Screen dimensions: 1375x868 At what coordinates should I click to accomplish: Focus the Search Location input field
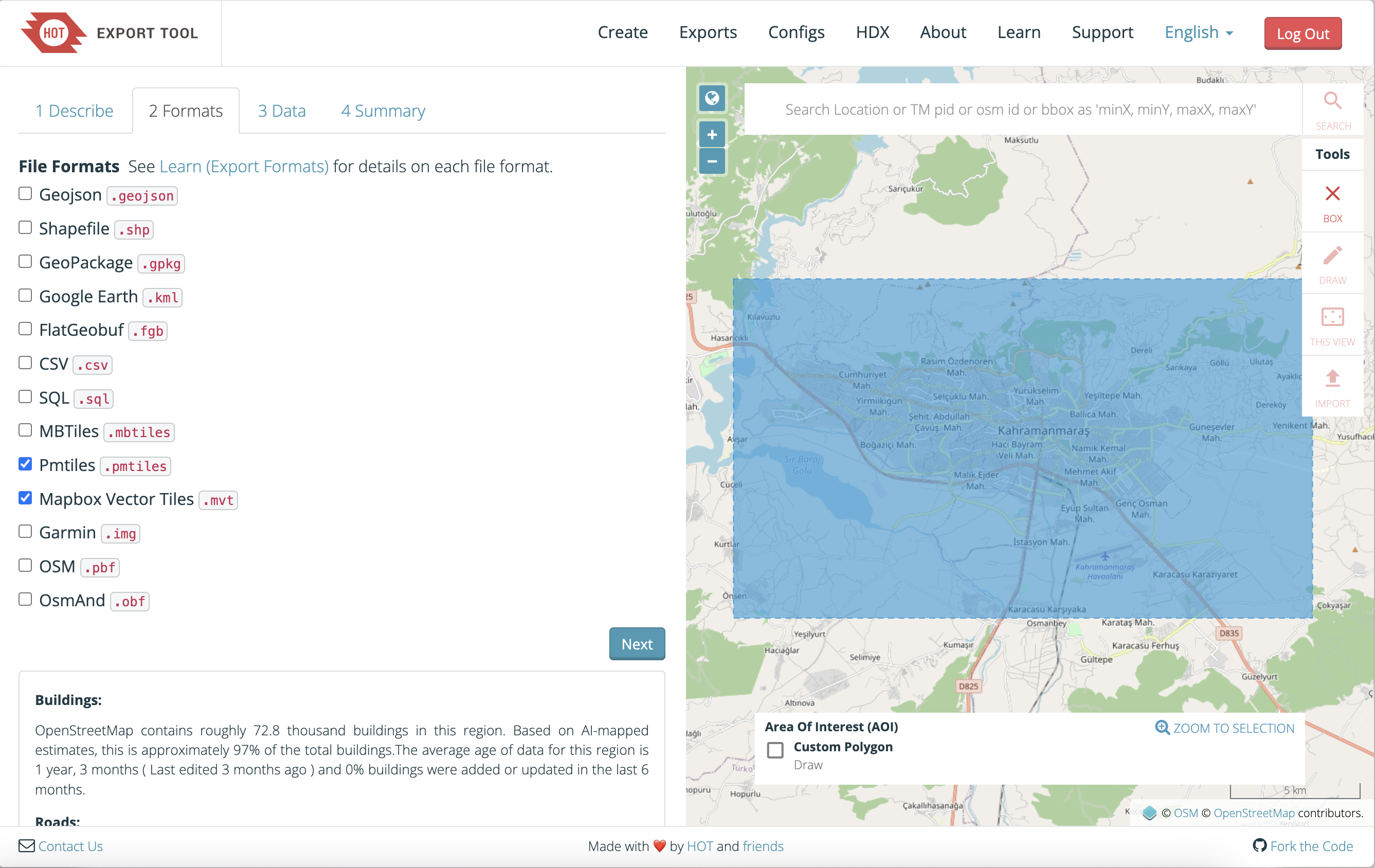[x=1023, y=109]
